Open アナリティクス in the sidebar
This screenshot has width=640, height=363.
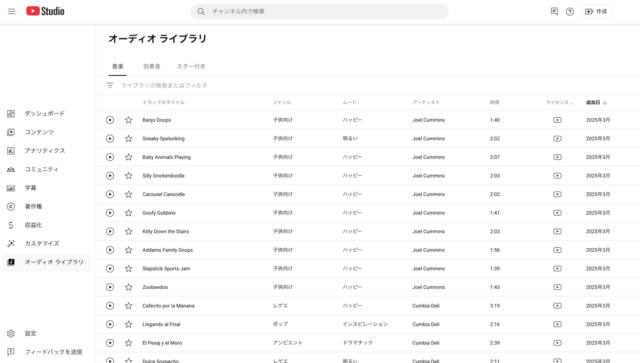46,151
